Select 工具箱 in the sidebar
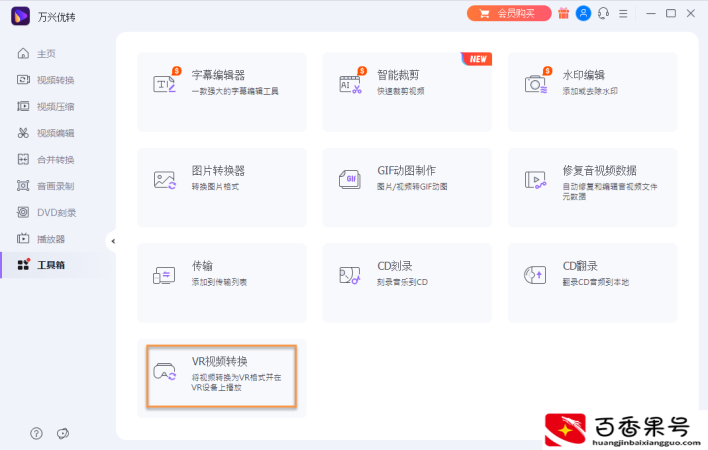 point(51,265)
